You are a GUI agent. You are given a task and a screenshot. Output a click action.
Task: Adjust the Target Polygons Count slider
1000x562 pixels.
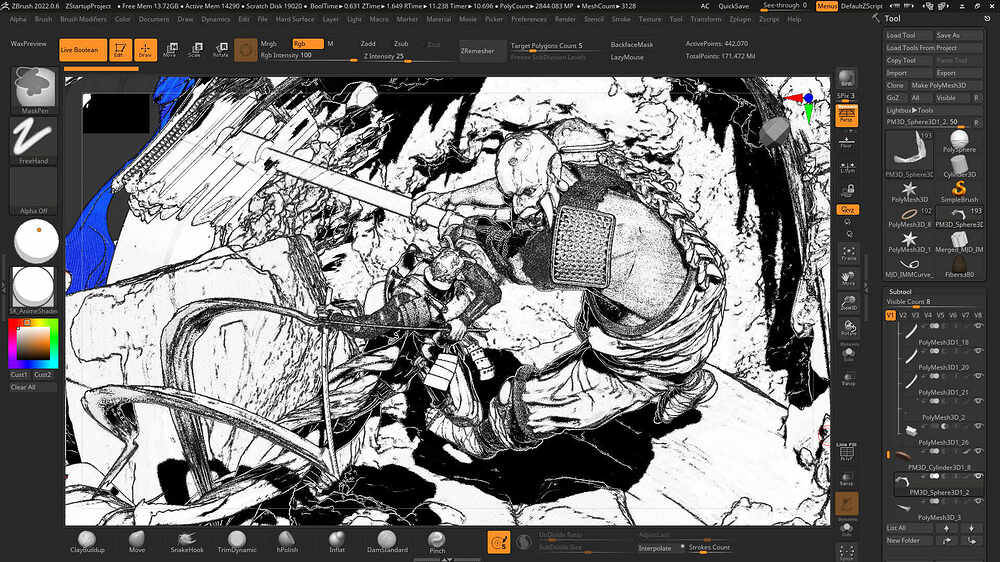(554, 46)
